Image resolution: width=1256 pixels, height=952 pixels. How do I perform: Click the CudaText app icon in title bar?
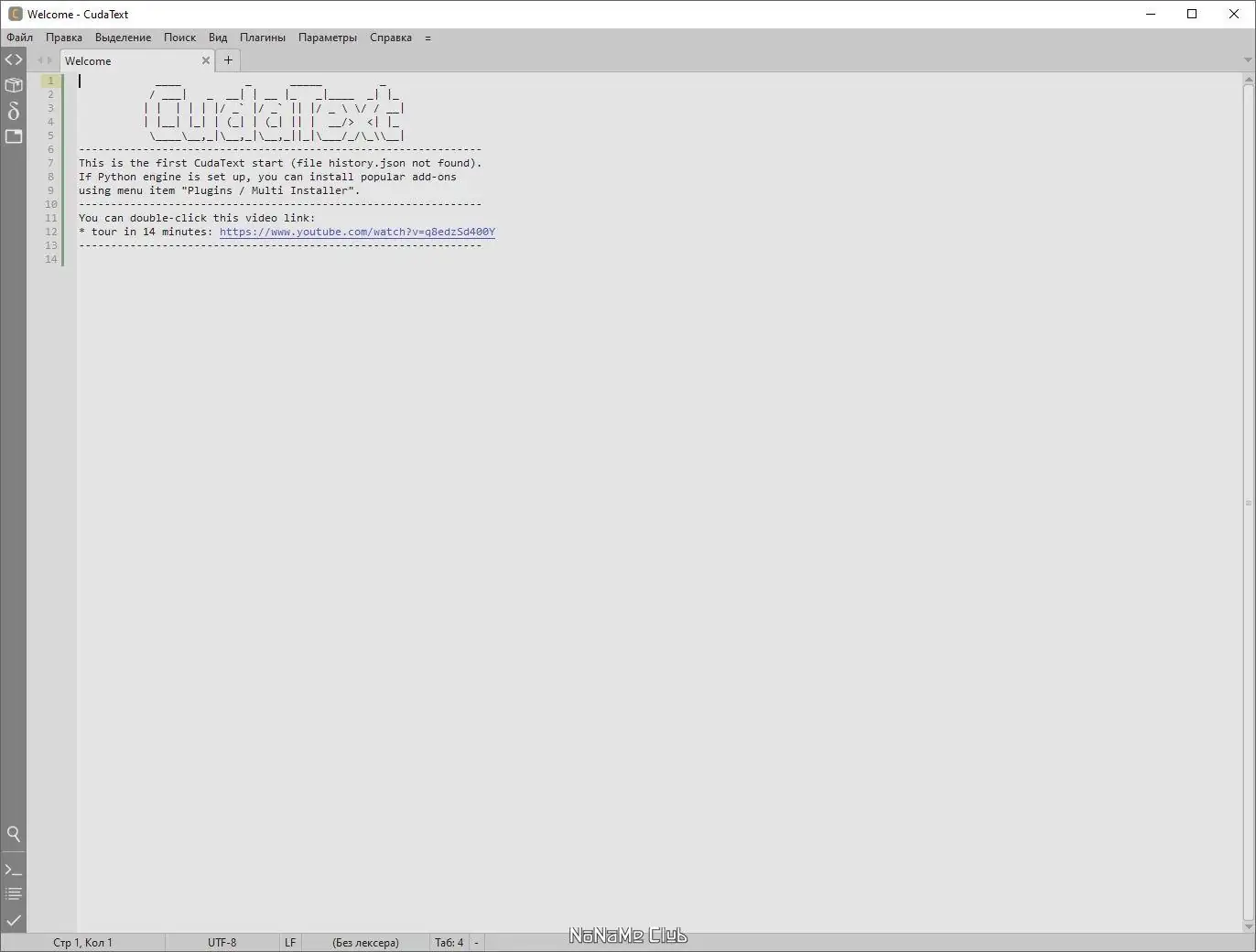click(15, 14)
